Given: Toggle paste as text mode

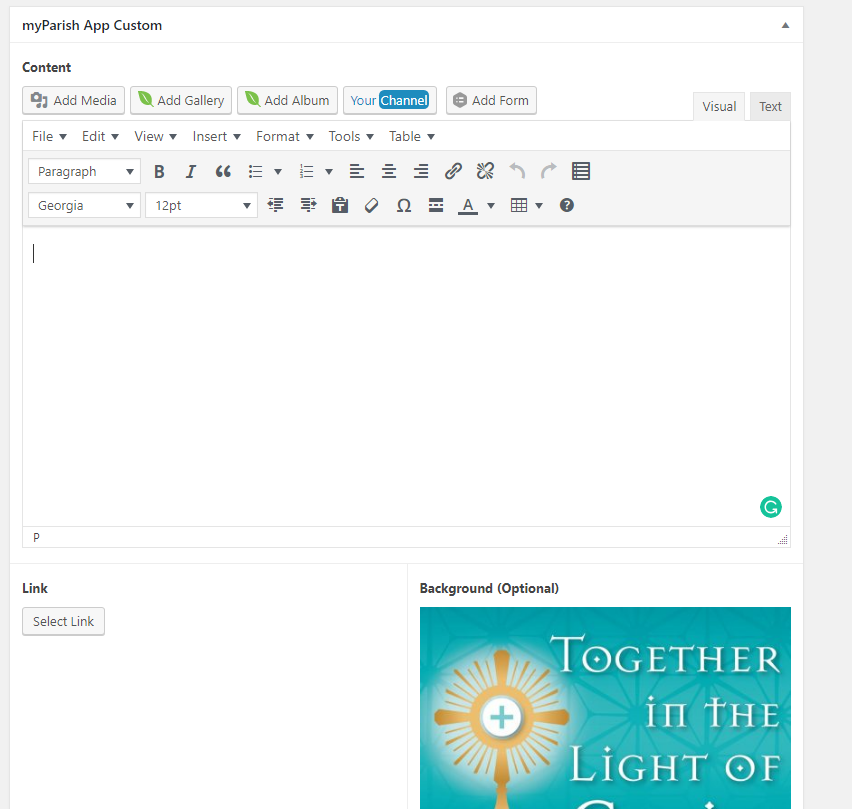Looking at the screenshot, I should 340,205.
